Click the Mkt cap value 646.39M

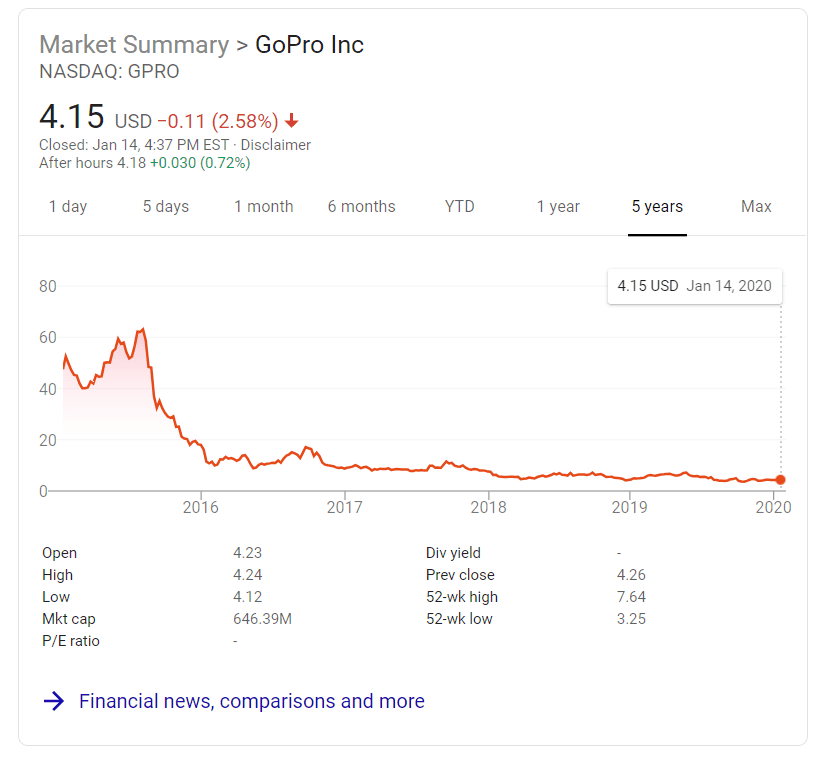pos(262,619)
